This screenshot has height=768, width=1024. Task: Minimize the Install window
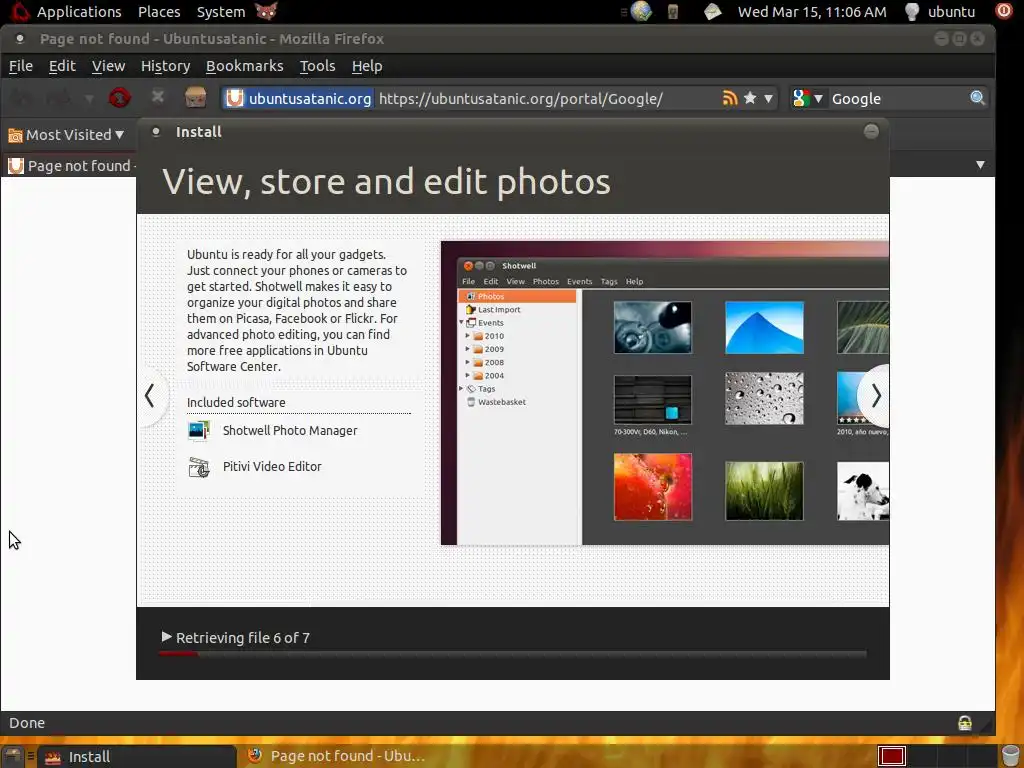pyautogui.click(x=871, y=131)
